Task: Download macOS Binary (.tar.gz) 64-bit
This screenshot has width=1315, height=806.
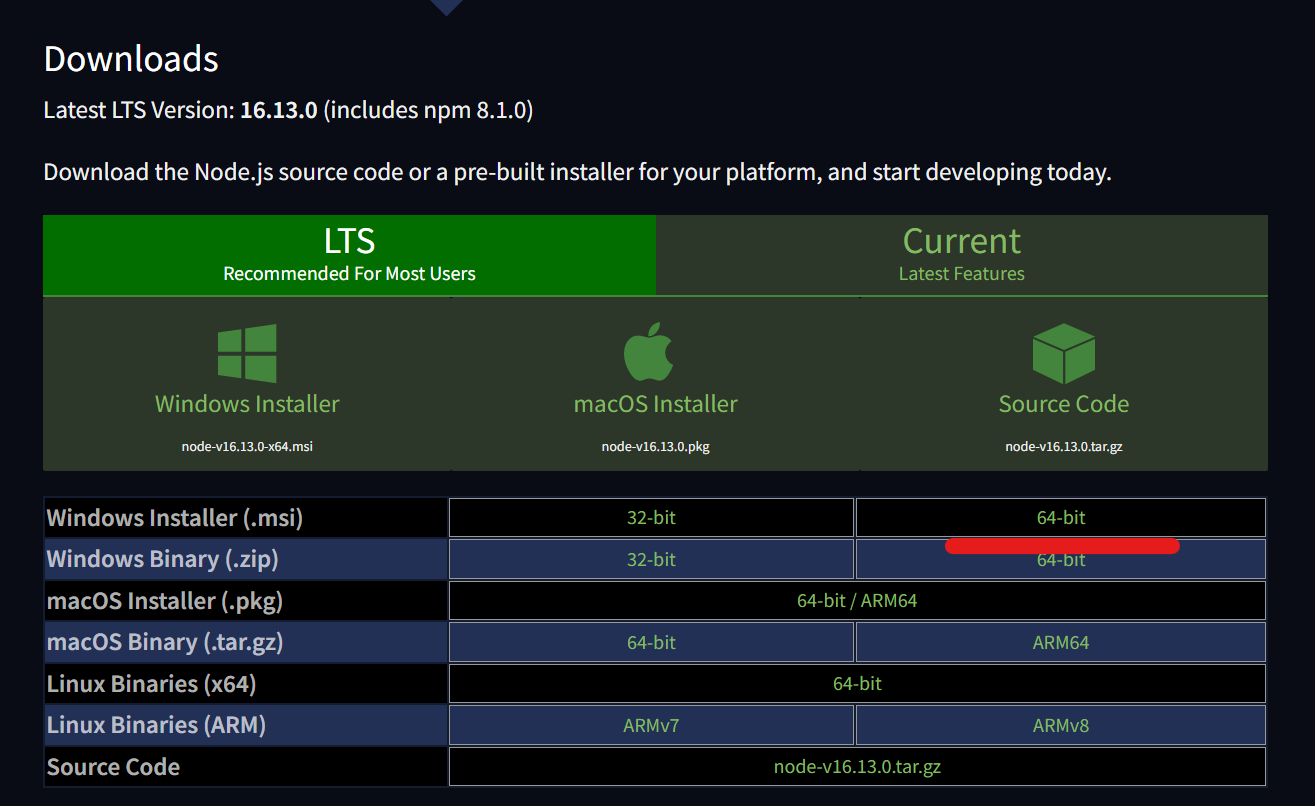Action: click(651, 643)
